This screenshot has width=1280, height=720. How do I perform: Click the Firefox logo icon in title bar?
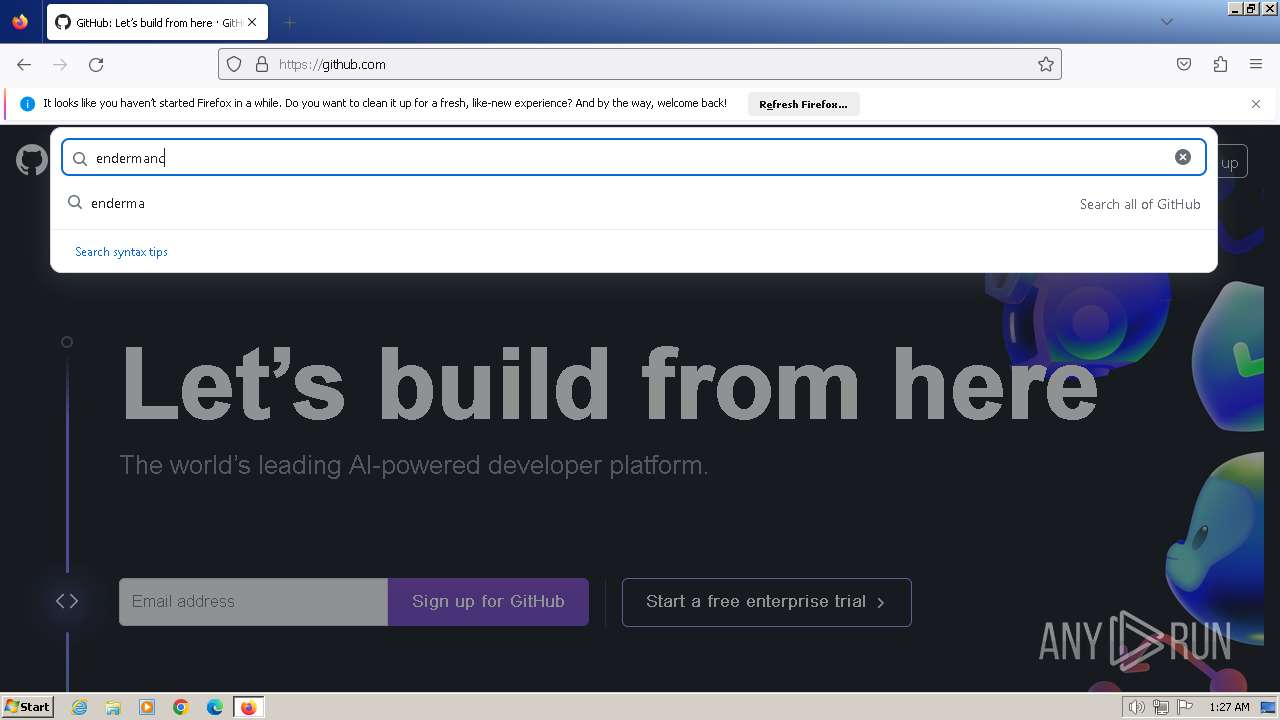coord(20,22)
